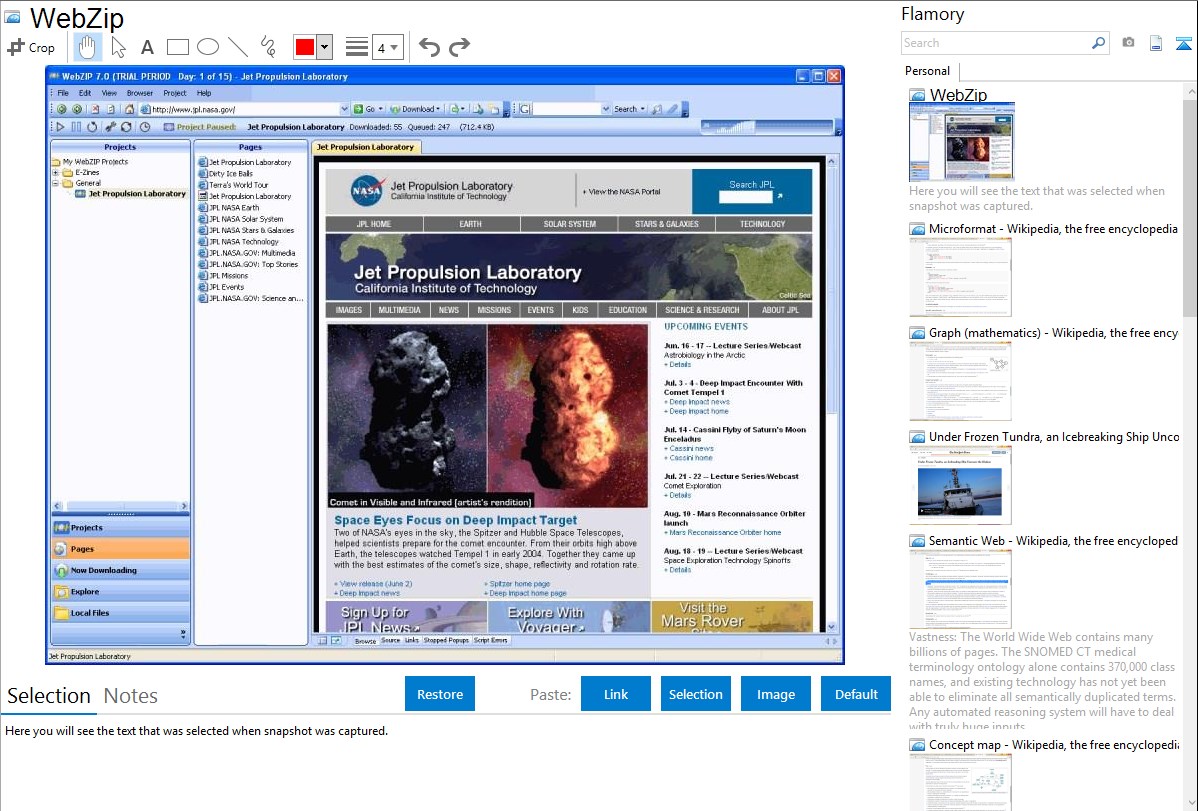Open the annotation color dropdown arrow

click(325, 47)
